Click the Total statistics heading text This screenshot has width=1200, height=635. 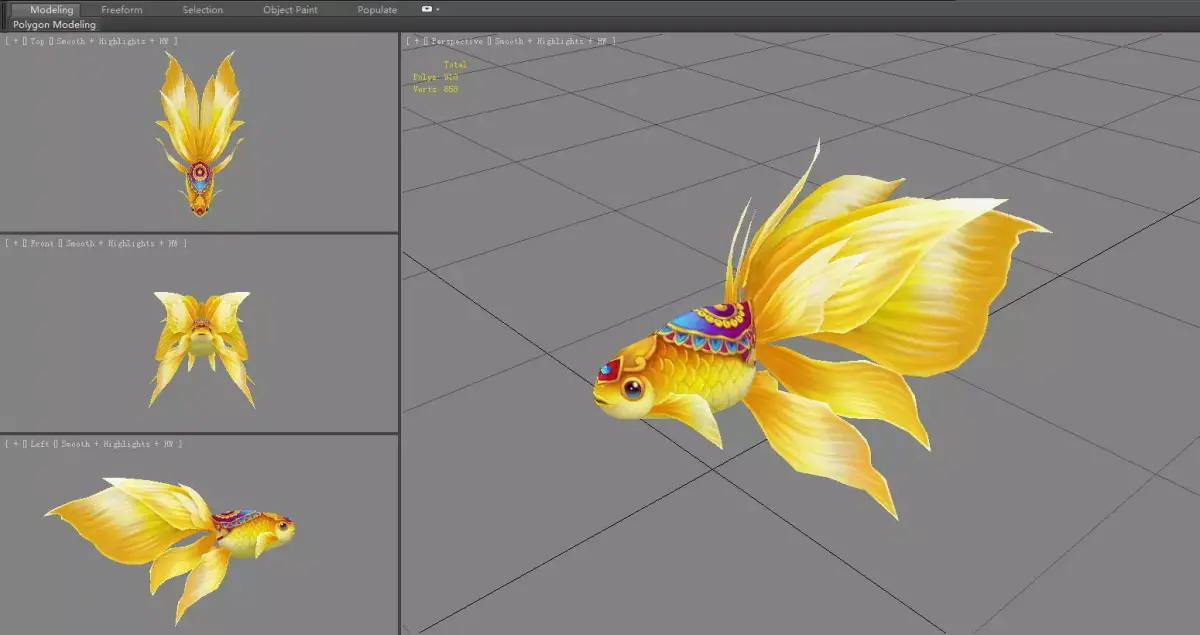[x=455, y=65]
